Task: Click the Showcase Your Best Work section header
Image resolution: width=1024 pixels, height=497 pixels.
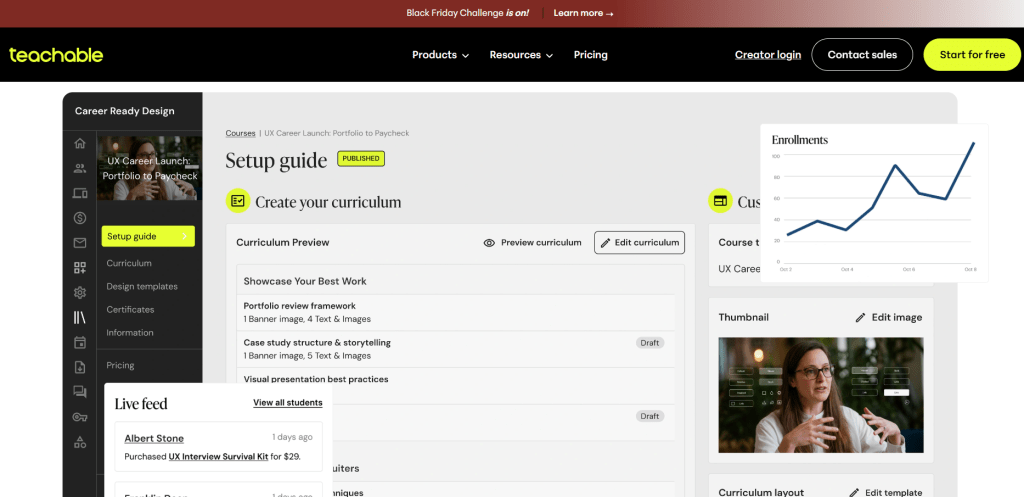Action: (305, 281)
